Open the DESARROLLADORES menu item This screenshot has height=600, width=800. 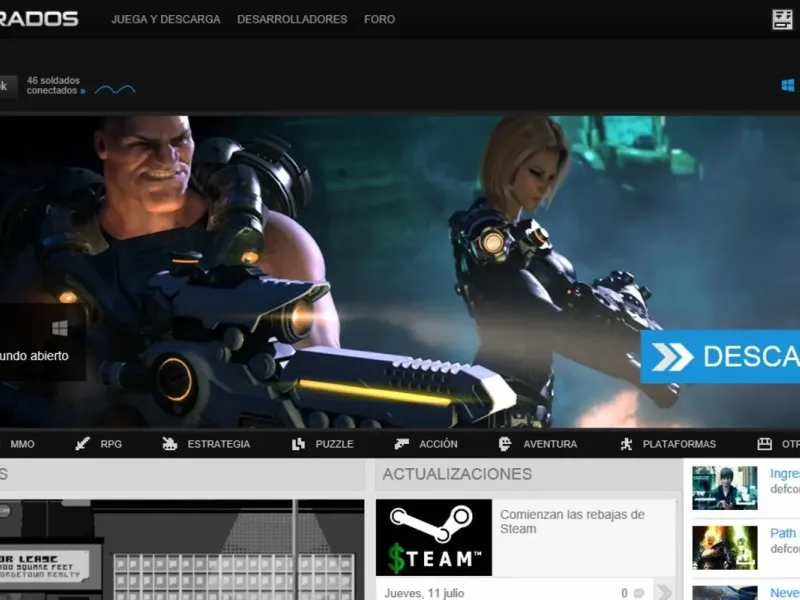[x=292, y=19]
